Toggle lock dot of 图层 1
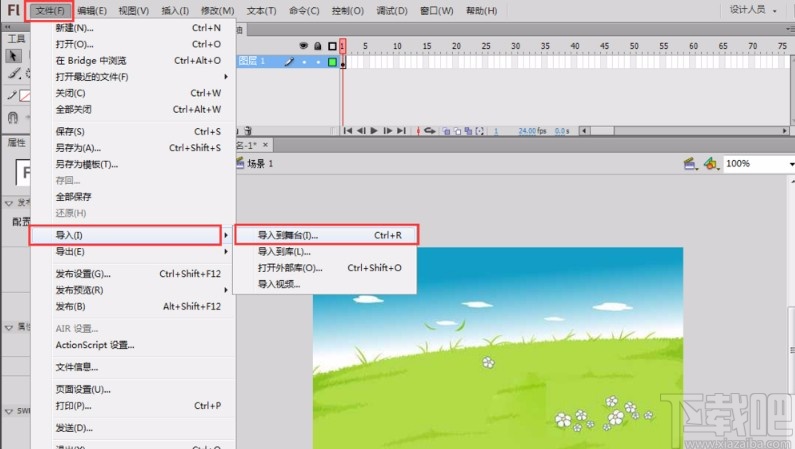 tap(318, 62)
